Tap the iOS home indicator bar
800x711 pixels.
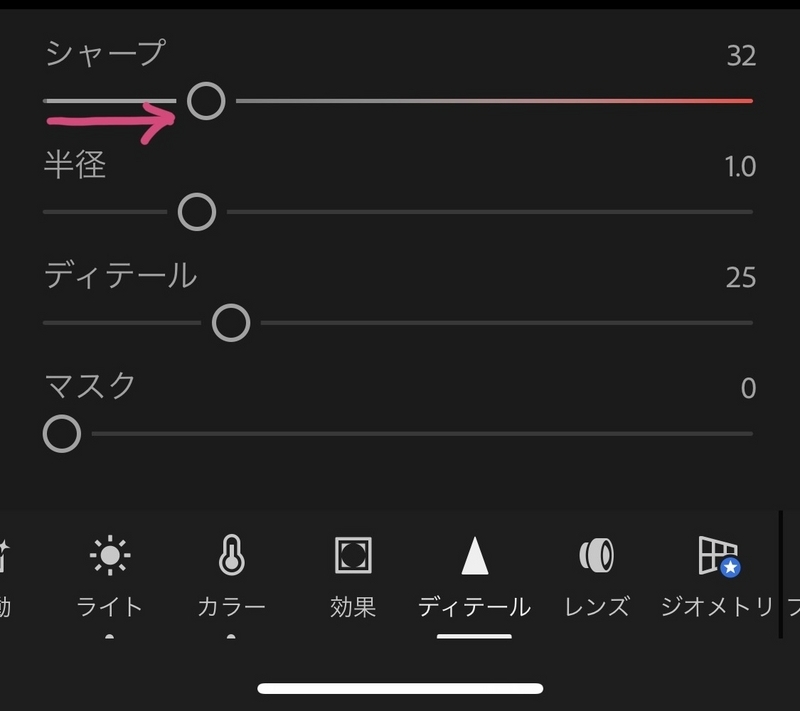400,689
